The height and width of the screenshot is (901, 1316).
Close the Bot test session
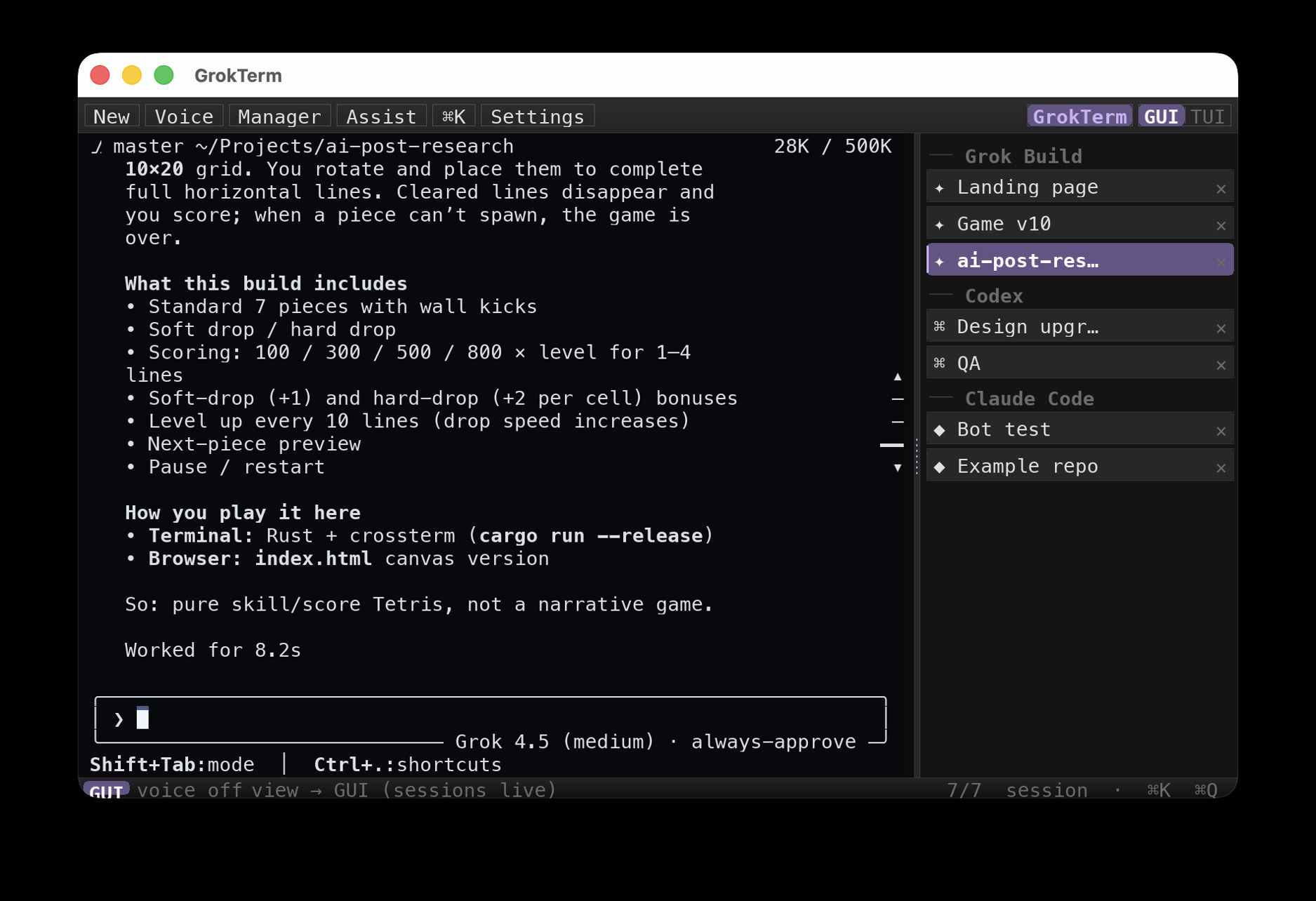point(1221,431)
